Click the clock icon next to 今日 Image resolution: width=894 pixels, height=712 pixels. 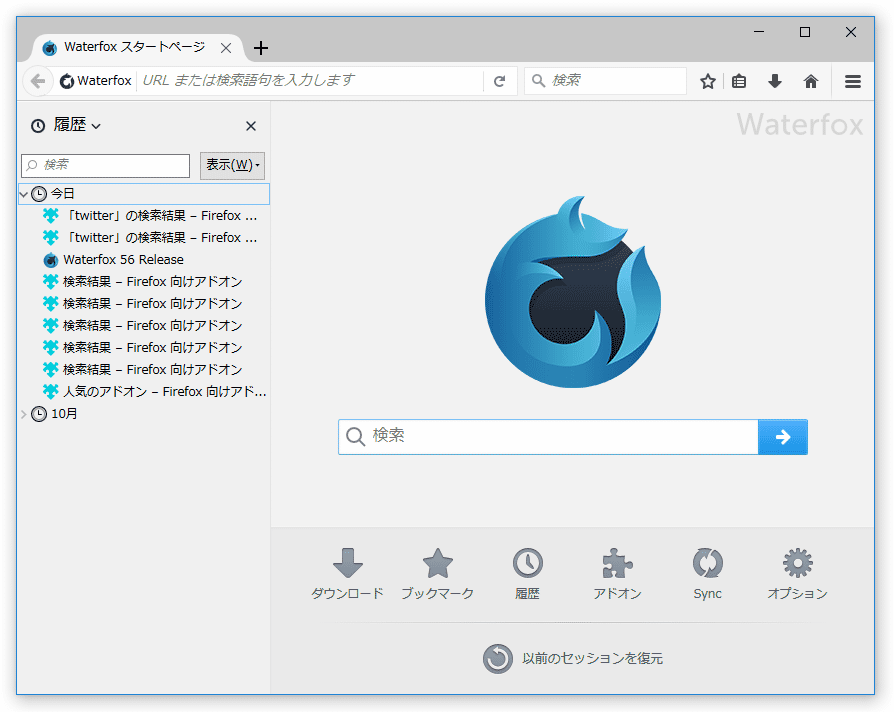point(39,194)
